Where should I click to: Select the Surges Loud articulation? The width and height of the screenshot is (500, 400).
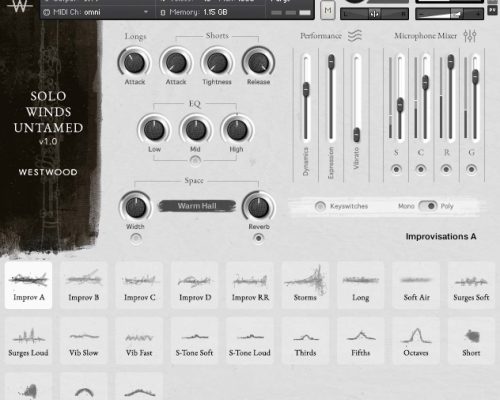point(28,341)
